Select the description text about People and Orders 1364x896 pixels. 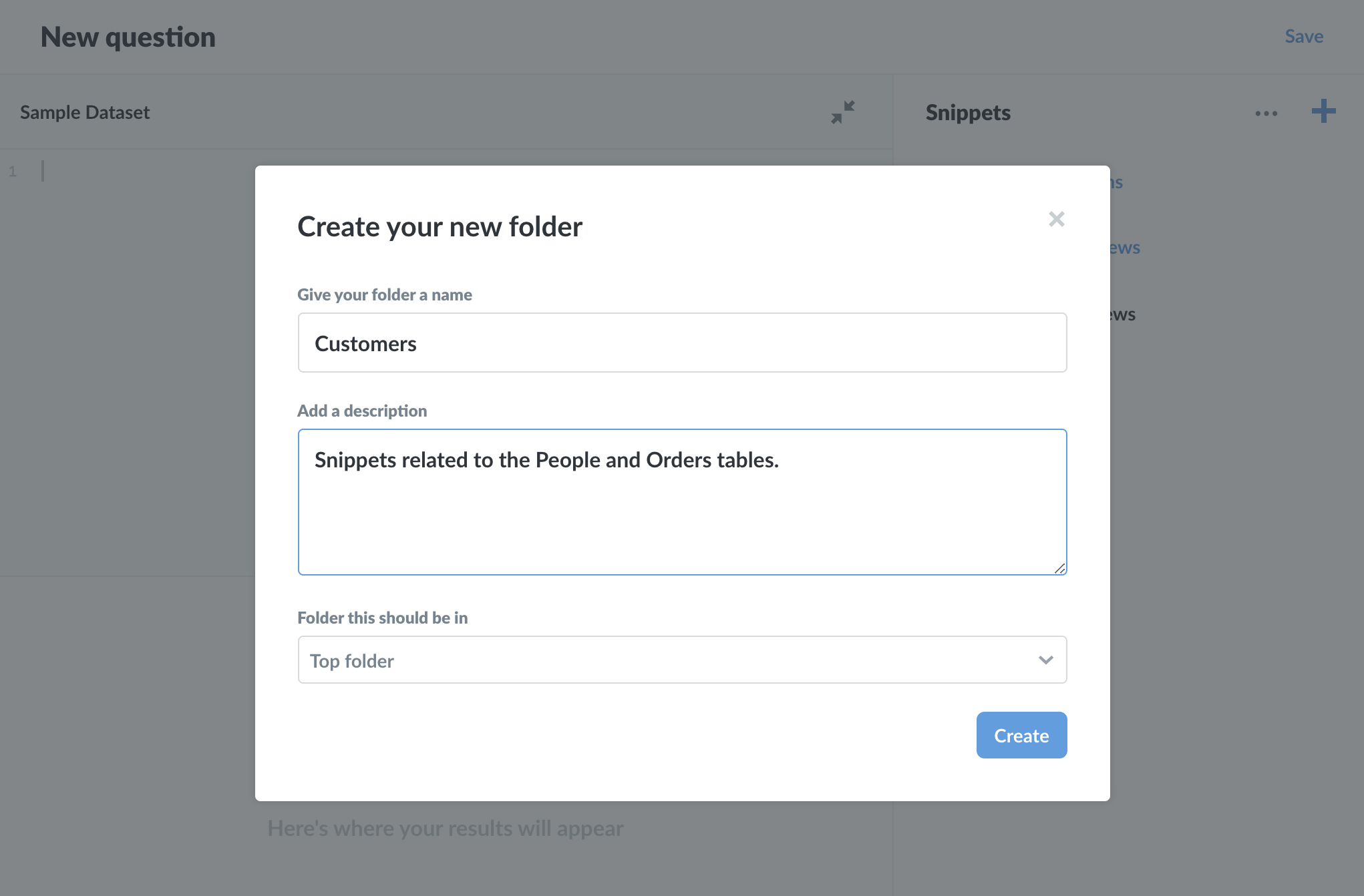coord(548,459)
